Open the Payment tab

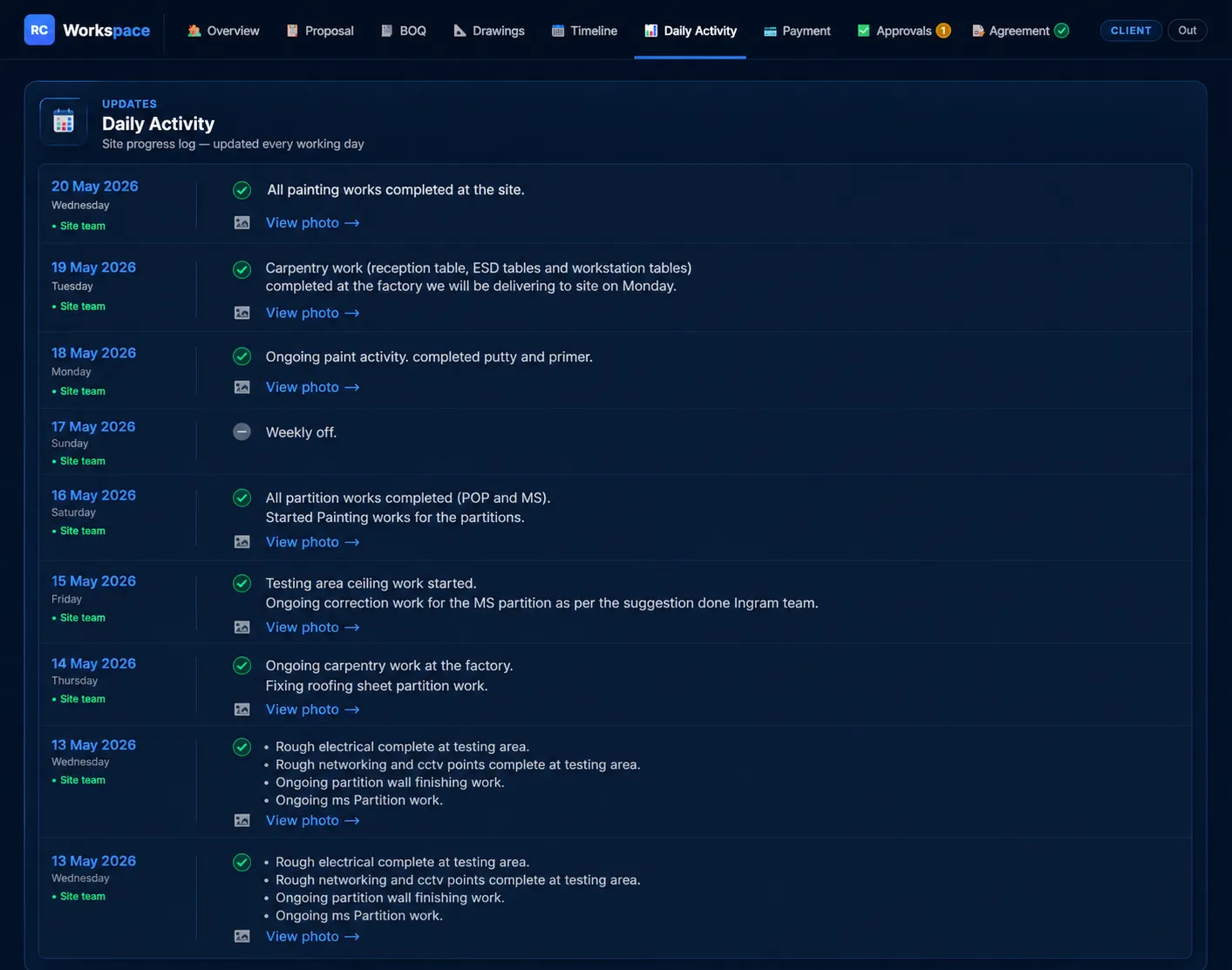click(x=797, y=31)
